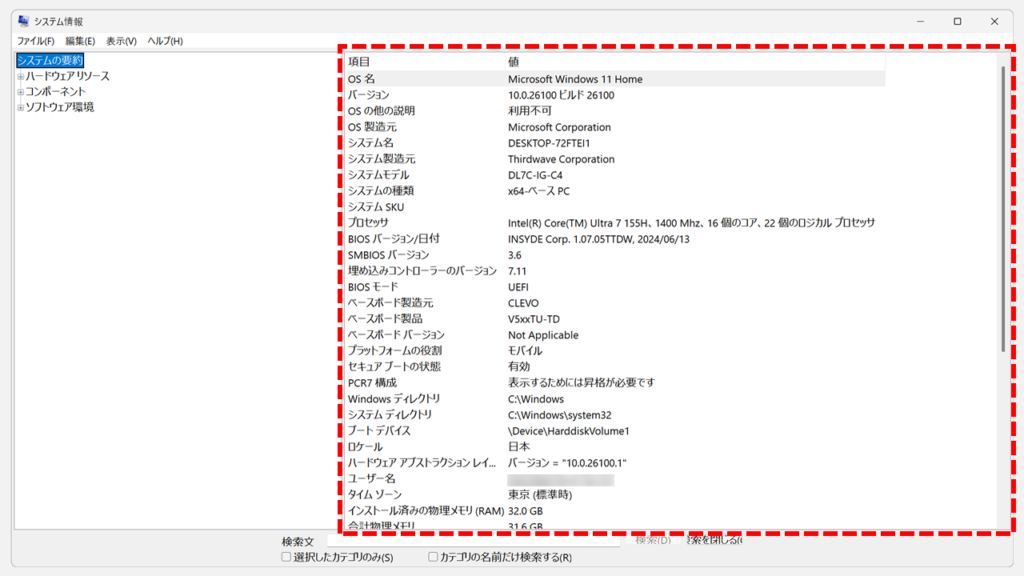Image resolution: width=1024 pixels, height=576 pixels.
Task: Select the Windows ディレクトリ row
Action: point(615,399)
